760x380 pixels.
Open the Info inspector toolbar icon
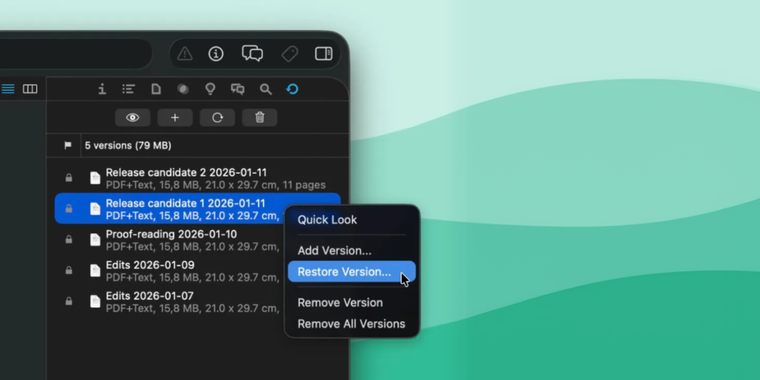point(216,53)
